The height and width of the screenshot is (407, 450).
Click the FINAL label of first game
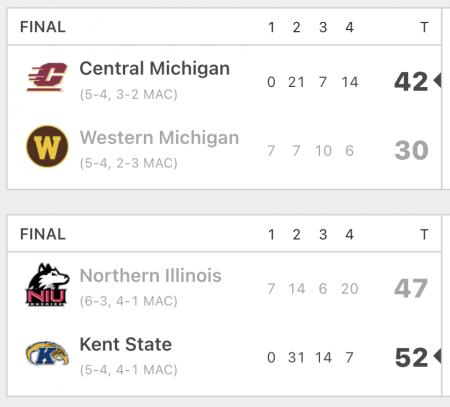(43, 27)
